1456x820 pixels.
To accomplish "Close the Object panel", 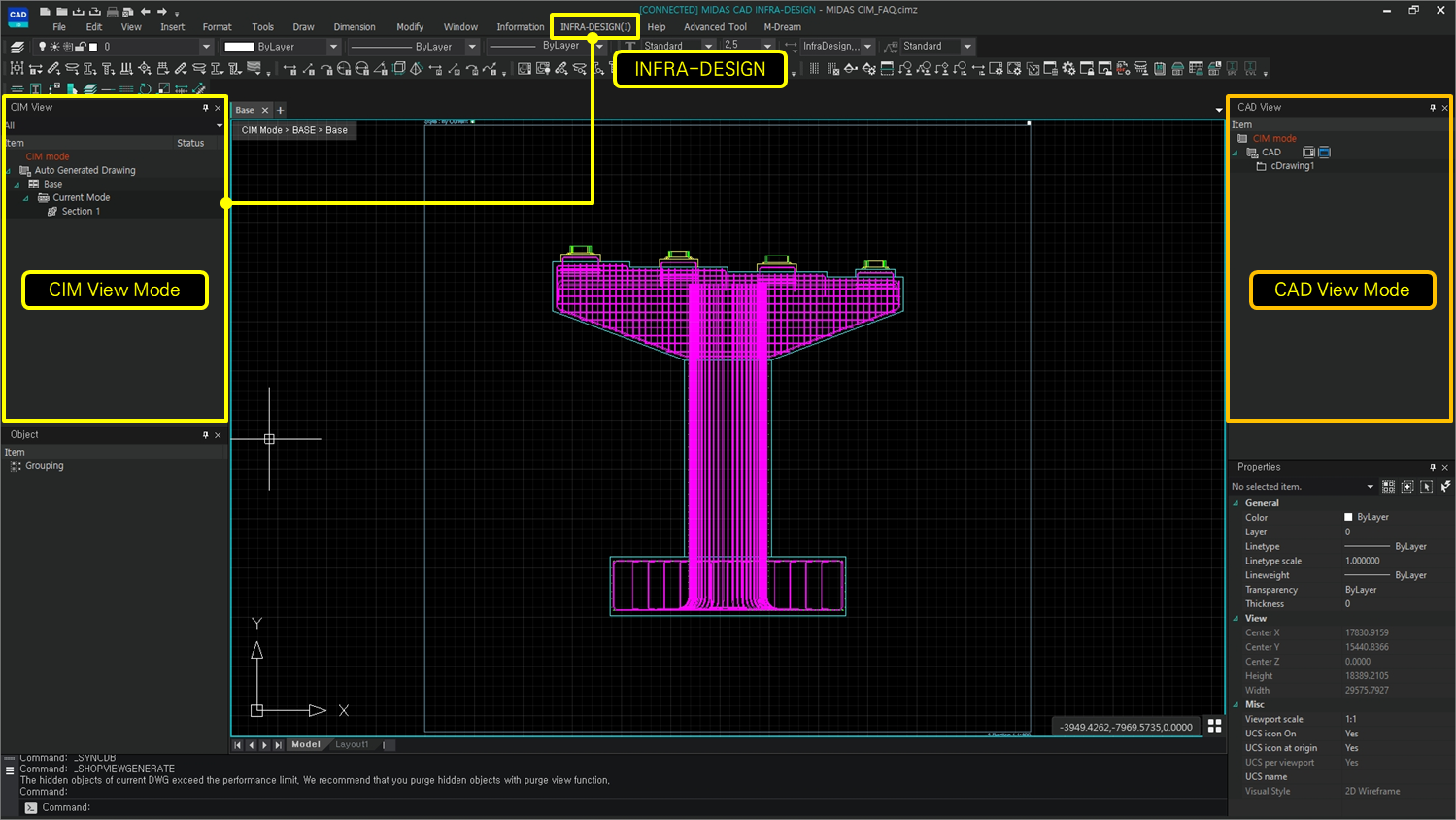I will [x=218, y=435].
